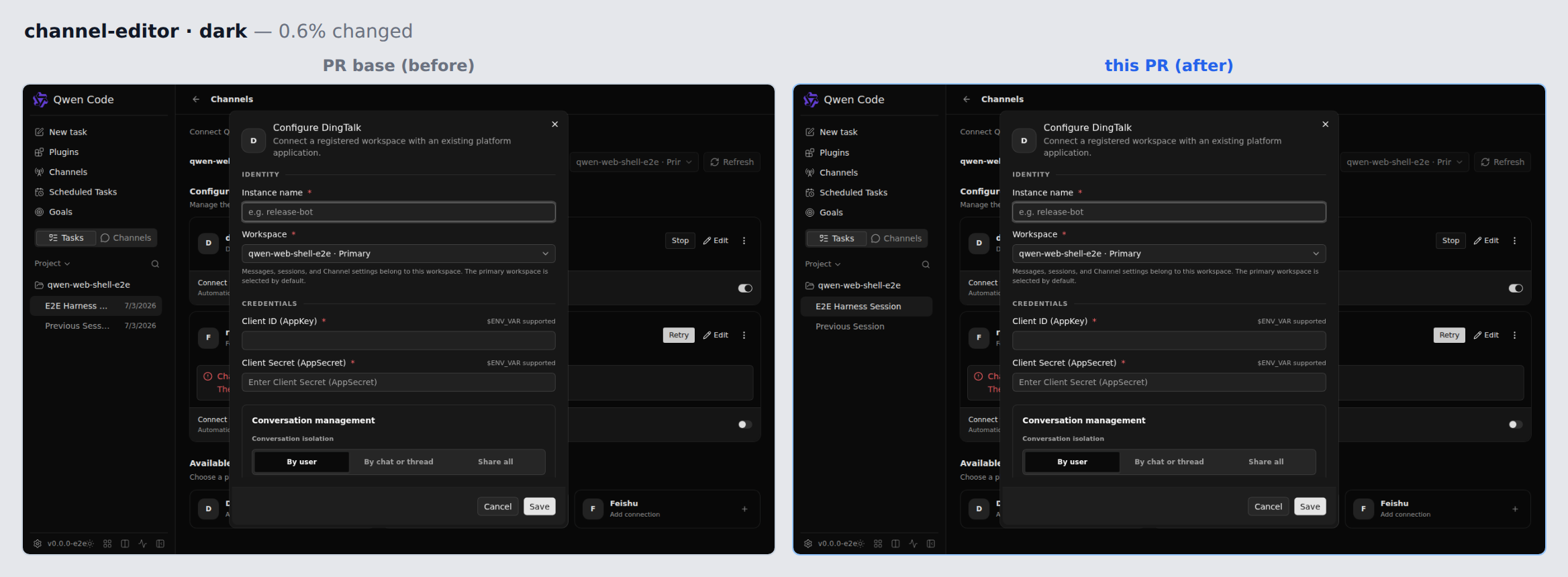Click the grid icon in before panel footer
Viewport: 1568px width, 577px height.
tap(107, 543)
